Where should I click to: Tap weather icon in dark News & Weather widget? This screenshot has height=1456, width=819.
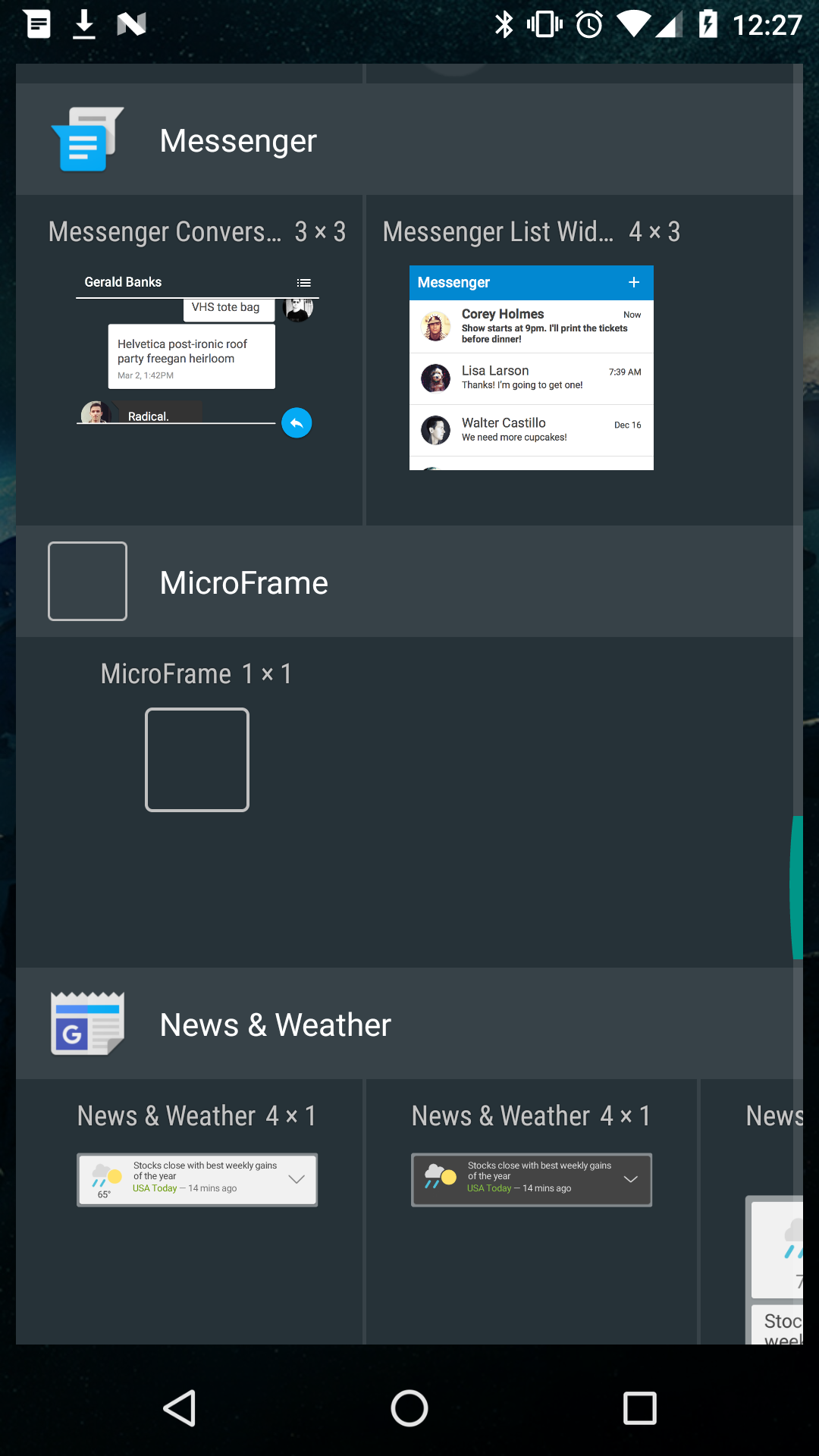[441, 1176]
